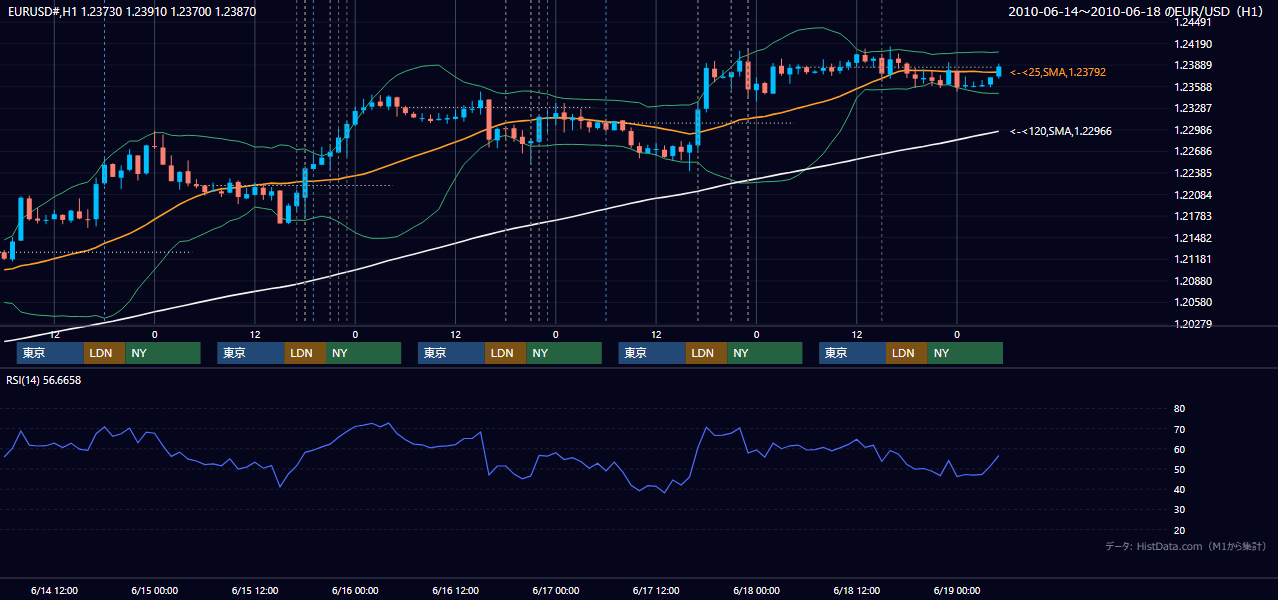The height and width of the screenshot is (600, 1278).
Task: Select the 25 SMA label 1.23792
Action: click(1058, 73)
